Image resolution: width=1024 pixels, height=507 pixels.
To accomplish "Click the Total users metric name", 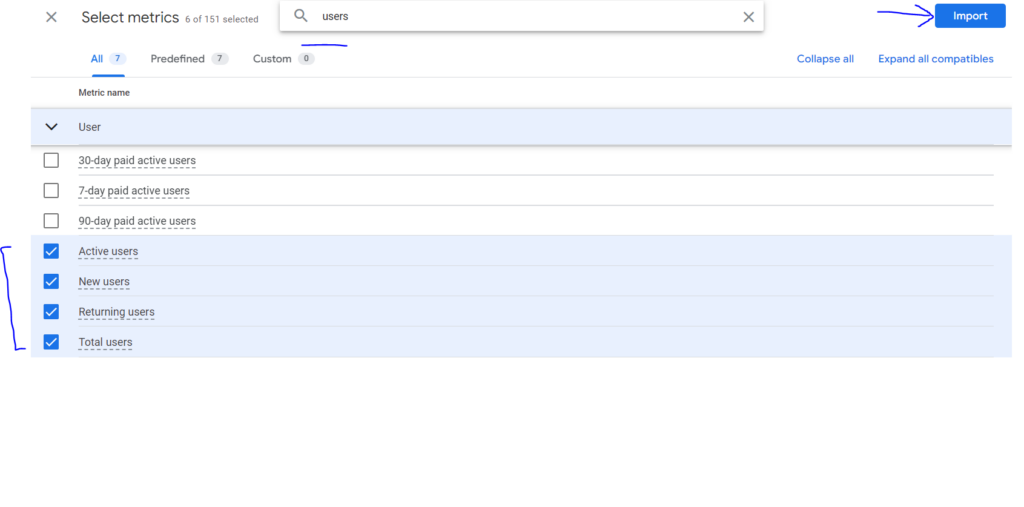I will point(105,342).
